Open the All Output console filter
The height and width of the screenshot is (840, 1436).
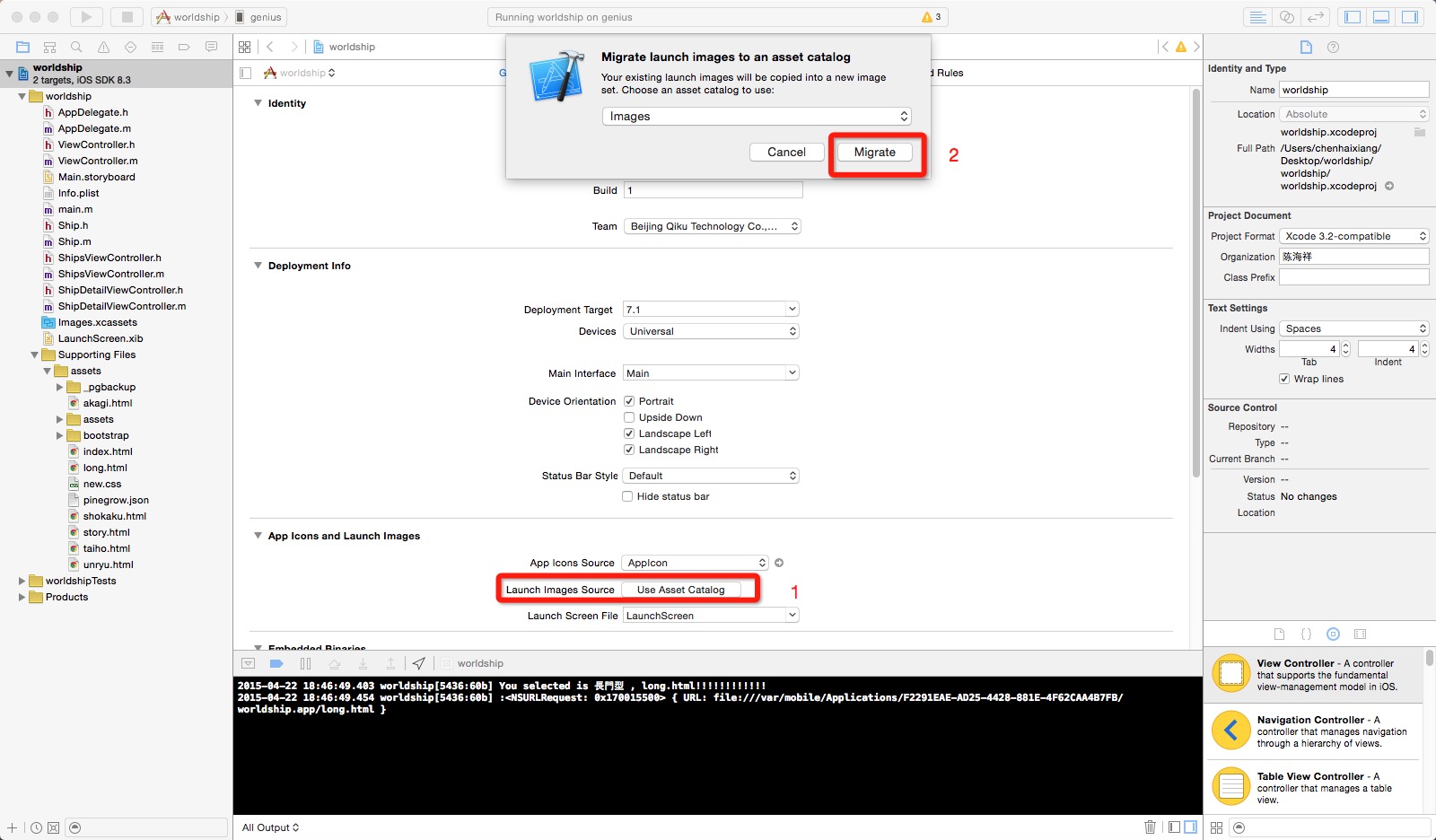(270, 827)
